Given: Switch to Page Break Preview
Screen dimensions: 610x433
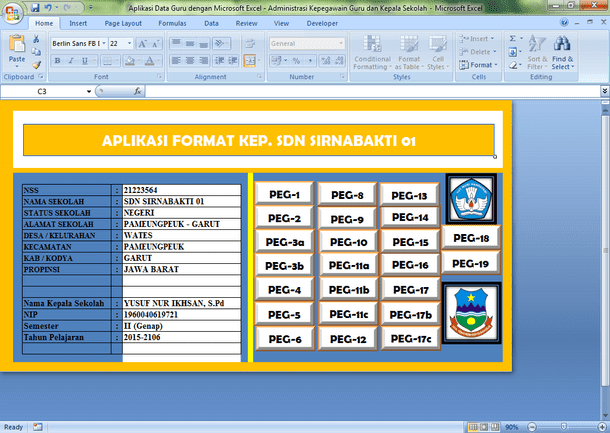Looking at the screenshot, I should pos(495,427).
